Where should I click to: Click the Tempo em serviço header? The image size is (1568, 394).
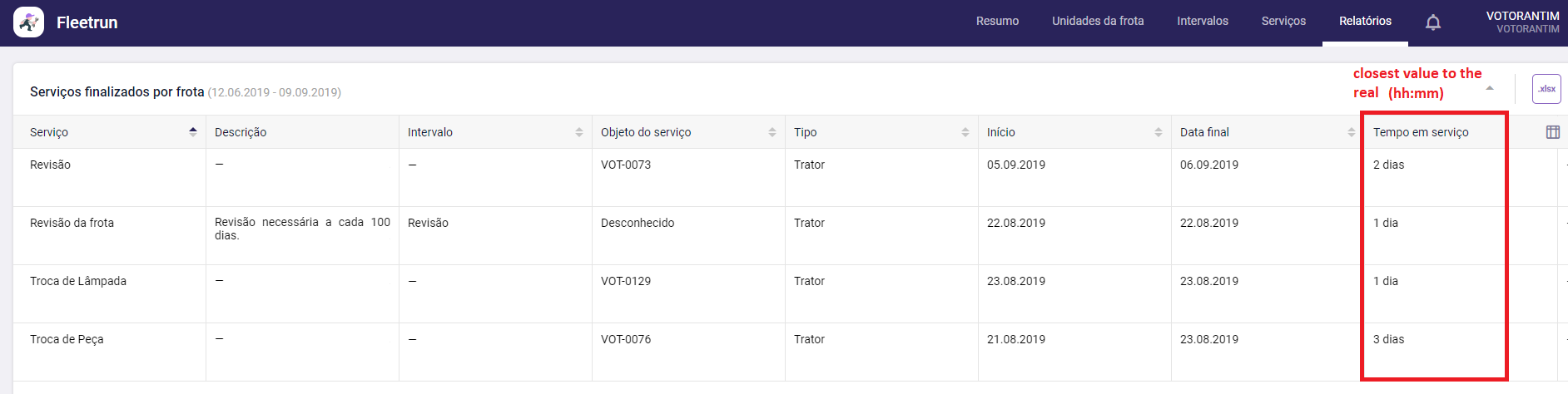pos(1420,132)
